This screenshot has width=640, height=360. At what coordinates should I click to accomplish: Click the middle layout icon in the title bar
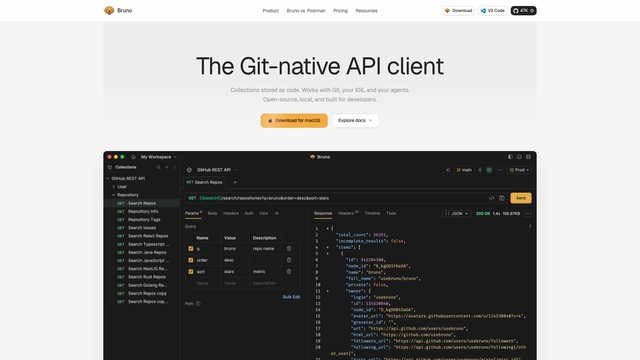(519, 157)
